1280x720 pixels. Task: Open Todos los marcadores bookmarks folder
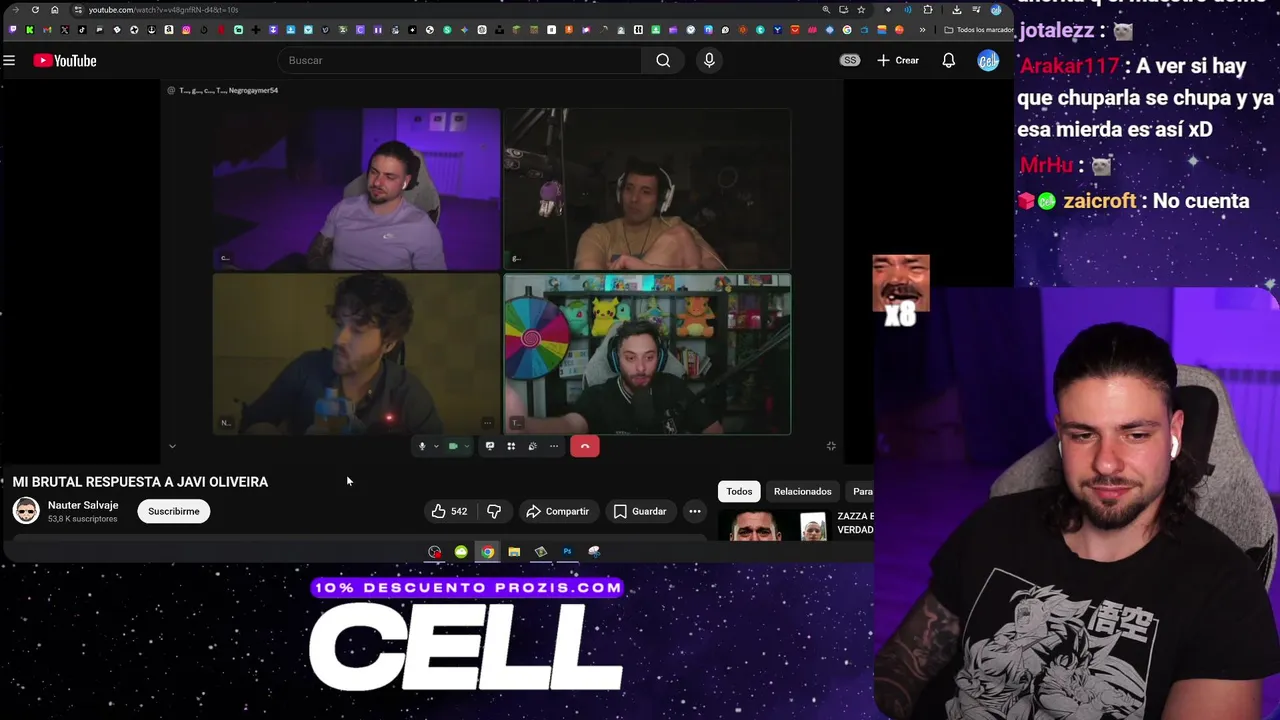[x=979, y=30]
